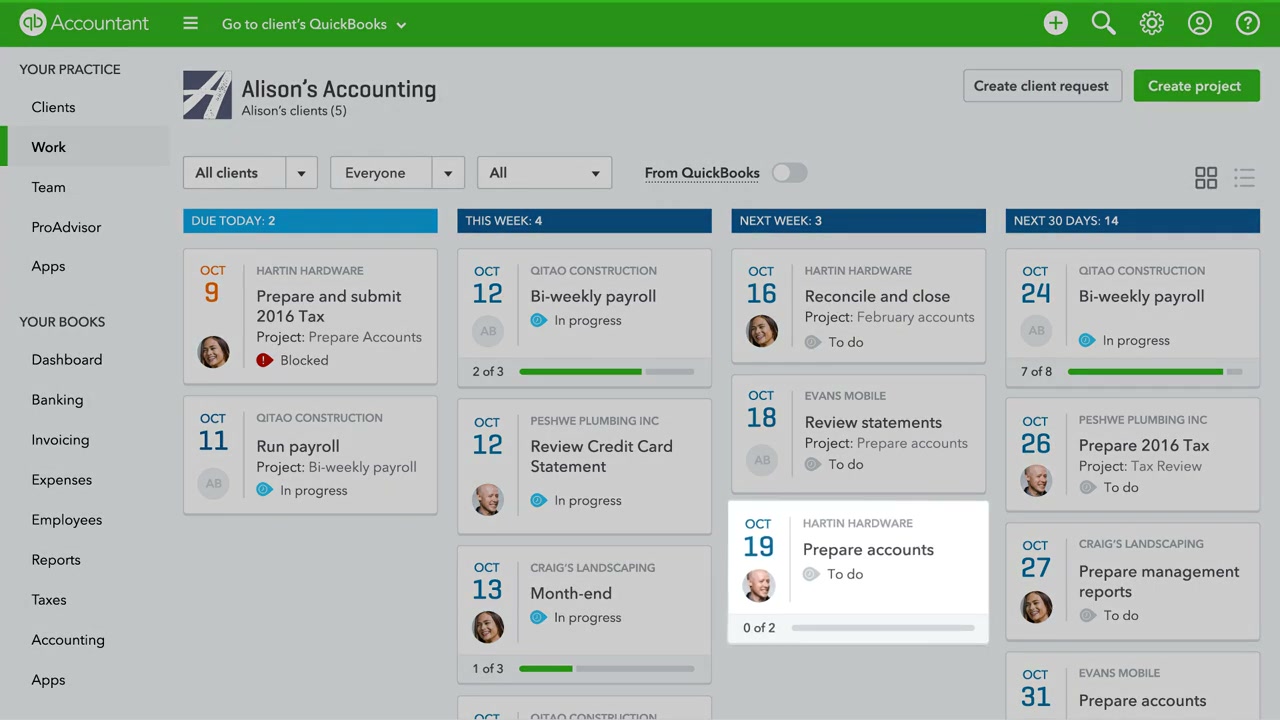1280x720 pixels.
Task: Open Expenses in the sidebar
Action: (x=61, y=480)
